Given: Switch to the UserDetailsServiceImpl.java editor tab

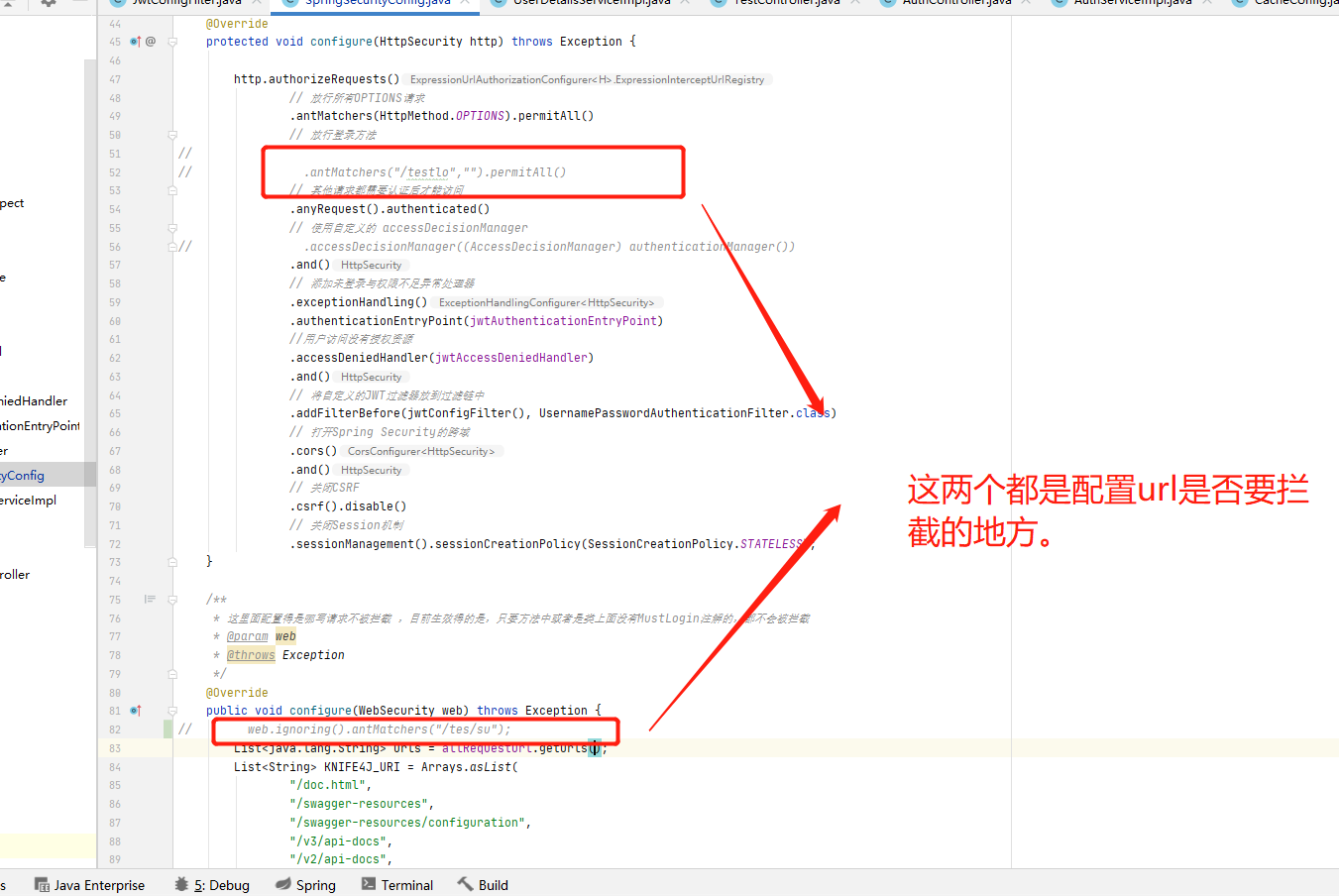Looking at the screenshot, I should 592,4.
